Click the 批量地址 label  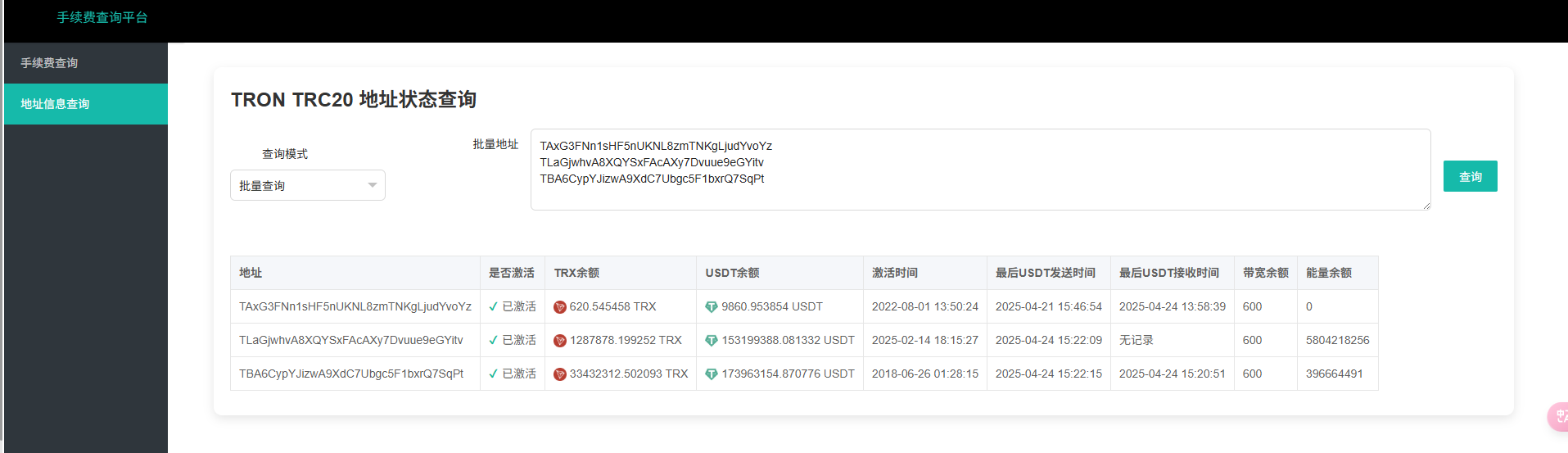pyautogui.click(x=495, y=144)
